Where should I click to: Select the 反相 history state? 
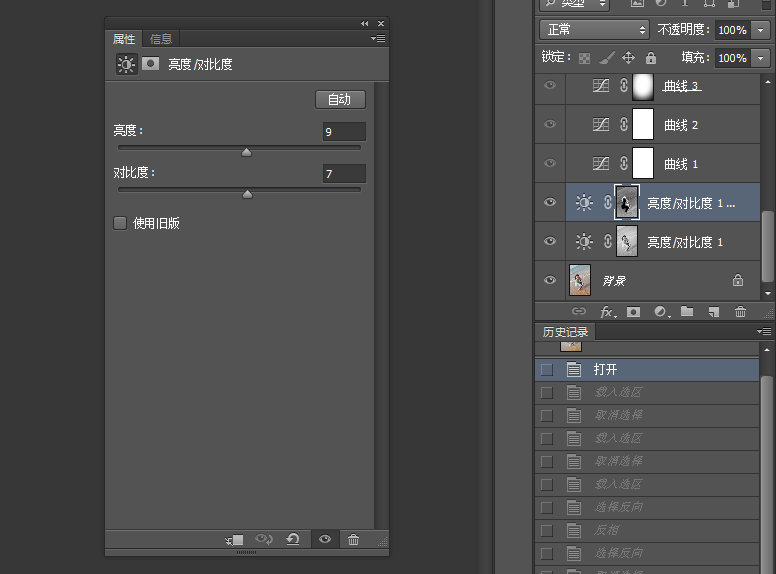tap(647, 530)
